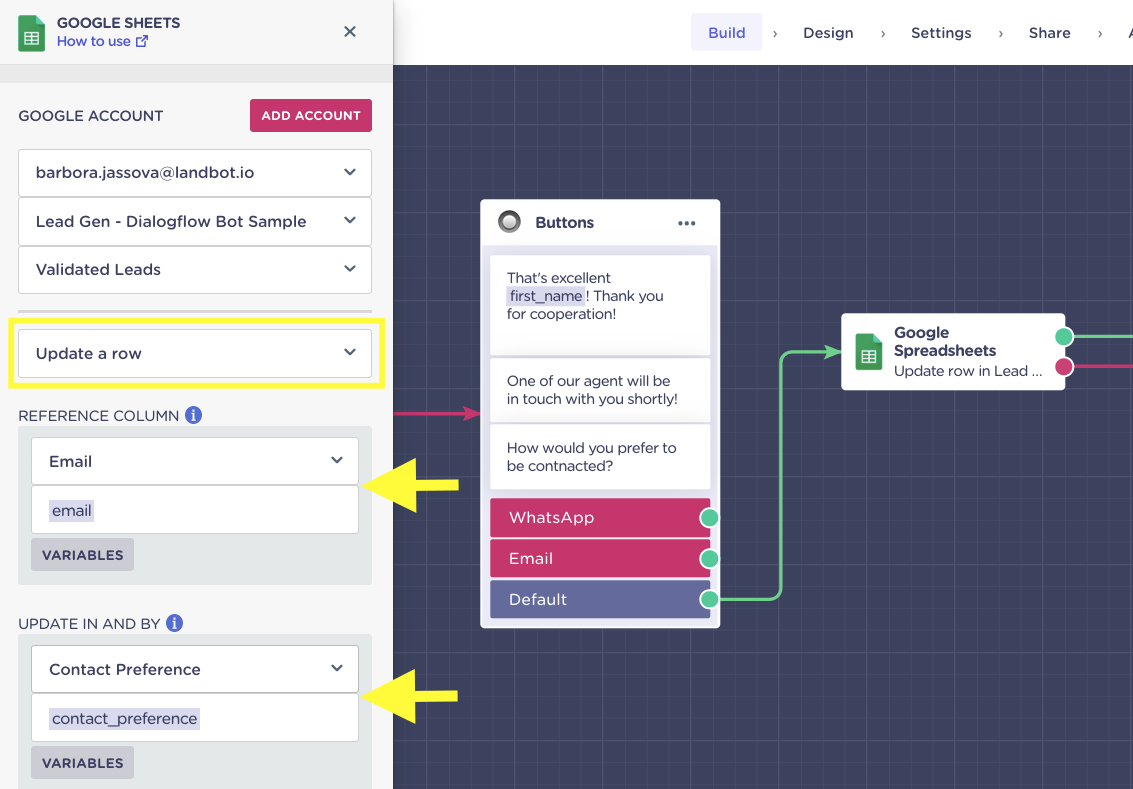The image size is (1133, 789).
Task: Click the Google Sheets logo icon in panel header
Action: pos(31,33)
